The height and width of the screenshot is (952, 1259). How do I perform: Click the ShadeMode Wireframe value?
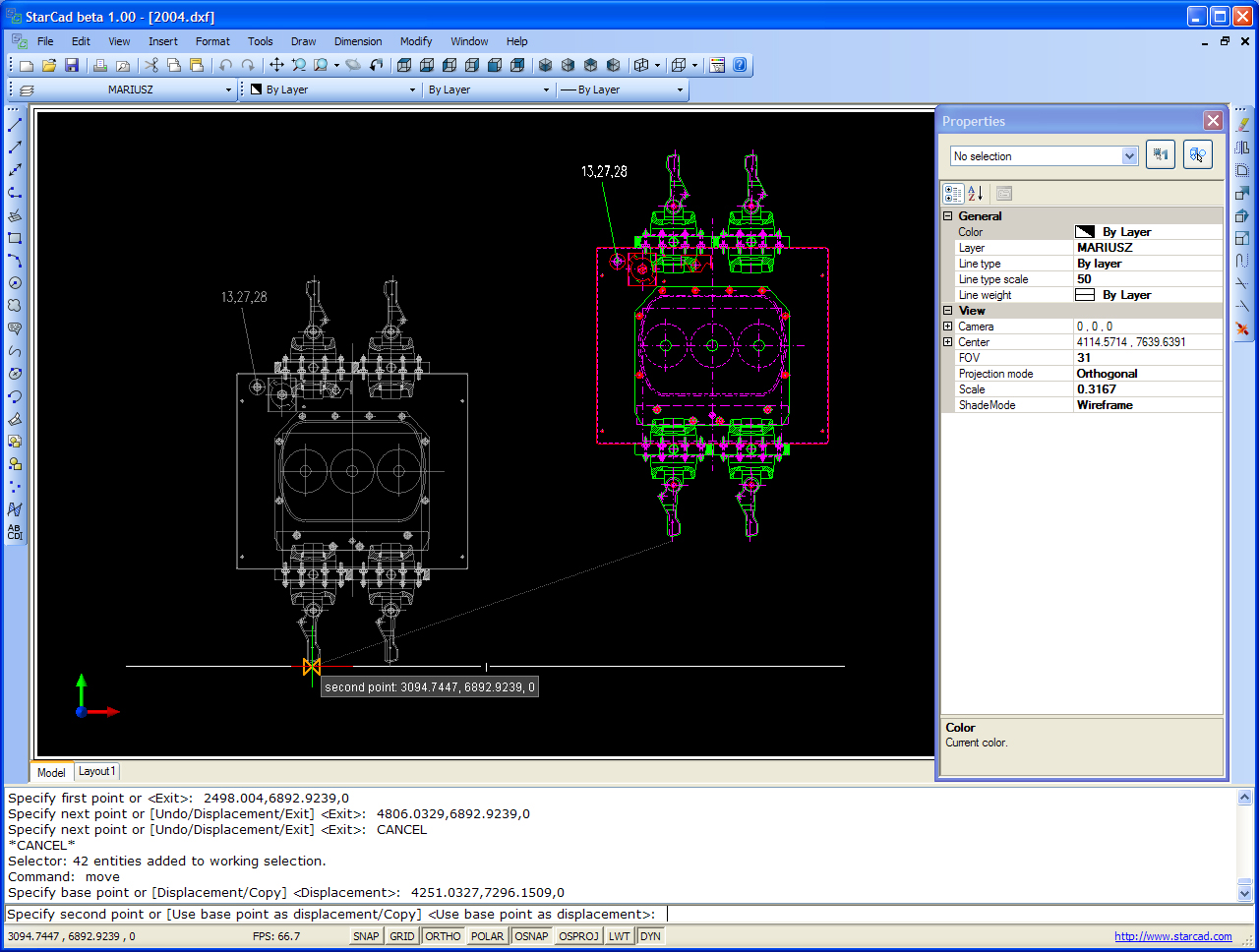pos(1148,405)
